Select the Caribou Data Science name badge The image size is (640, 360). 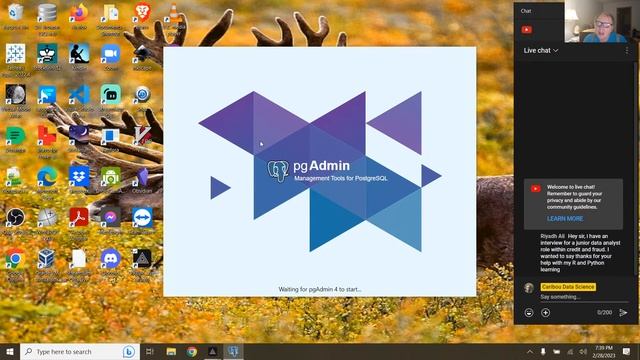[x=568, y=287]
